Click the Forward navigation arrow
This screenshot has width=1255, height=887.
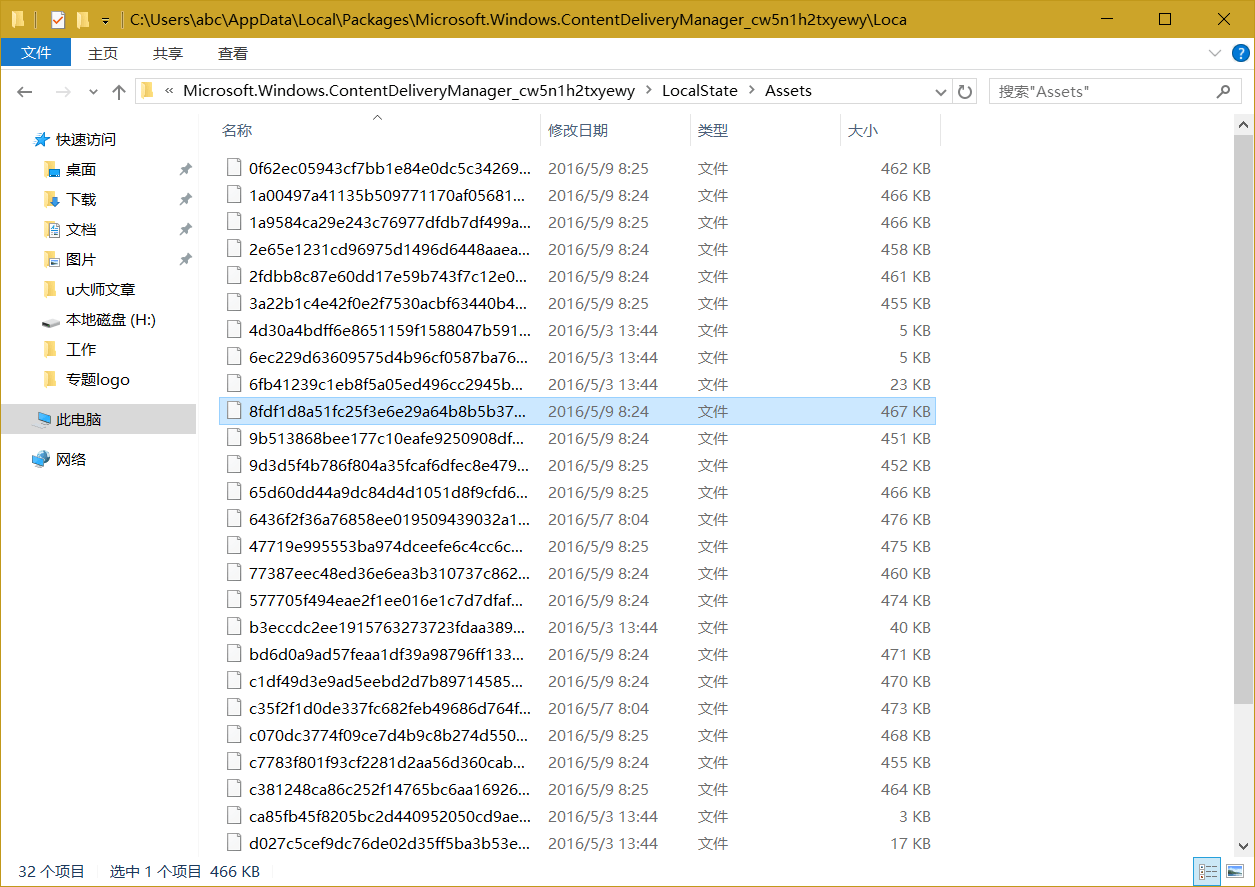tap(62, 92)
